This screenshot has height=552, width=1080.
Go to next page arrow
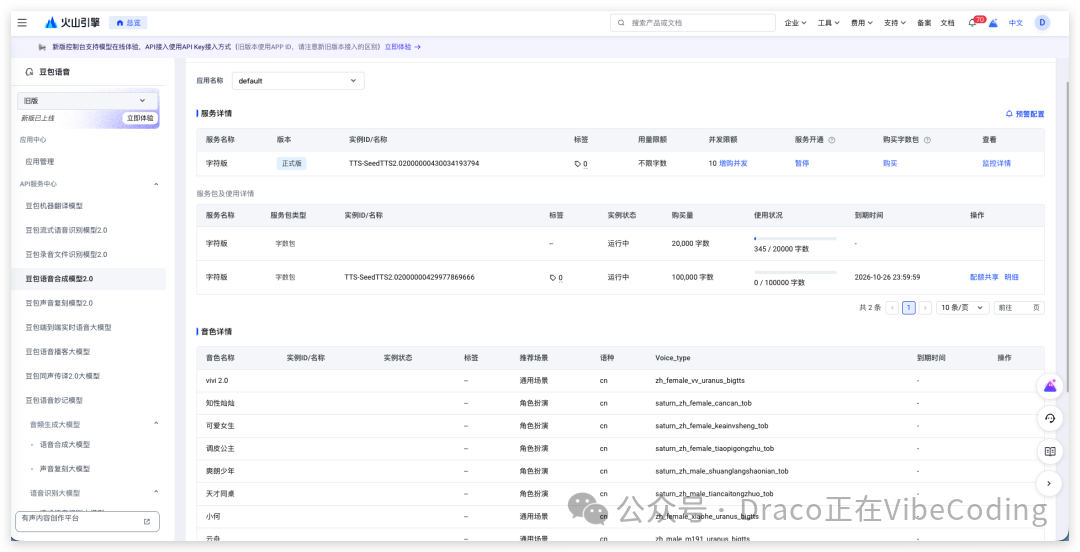925,308
